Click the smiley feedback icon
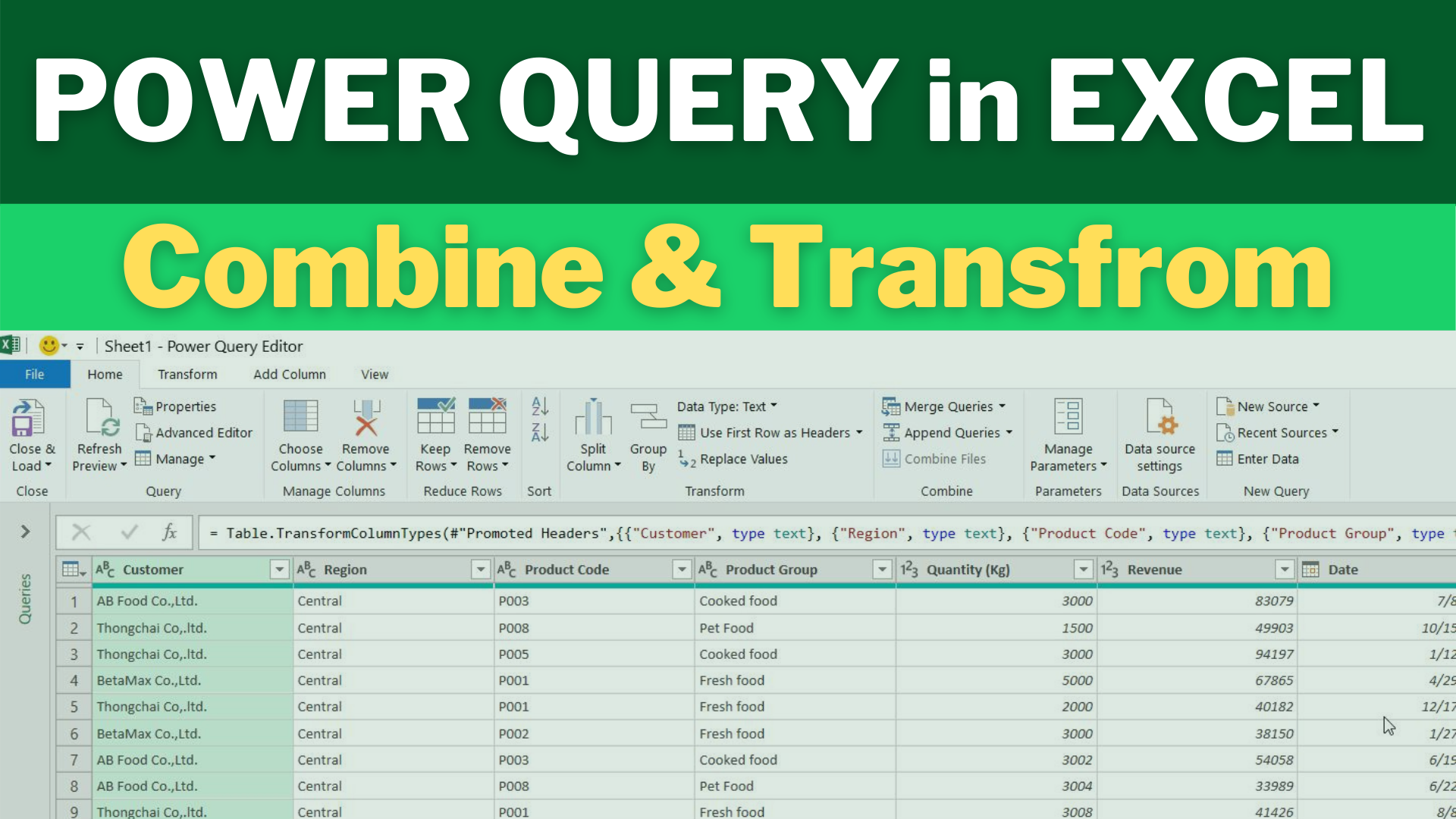 pos(49,346)
